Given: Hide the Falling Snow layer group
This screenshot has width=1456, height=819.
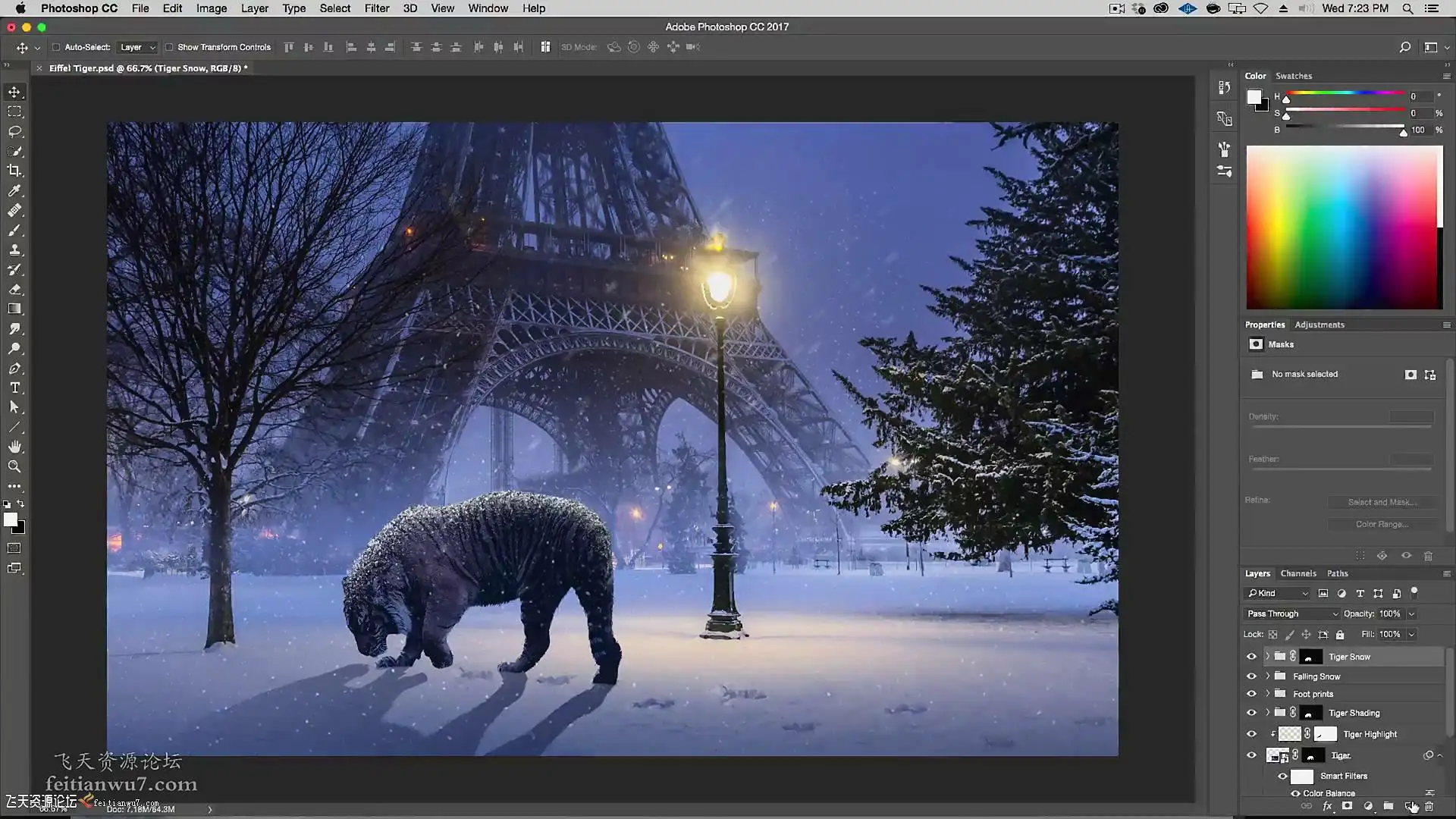Looking at the screenshot, I should click(x=1251, y=676).
